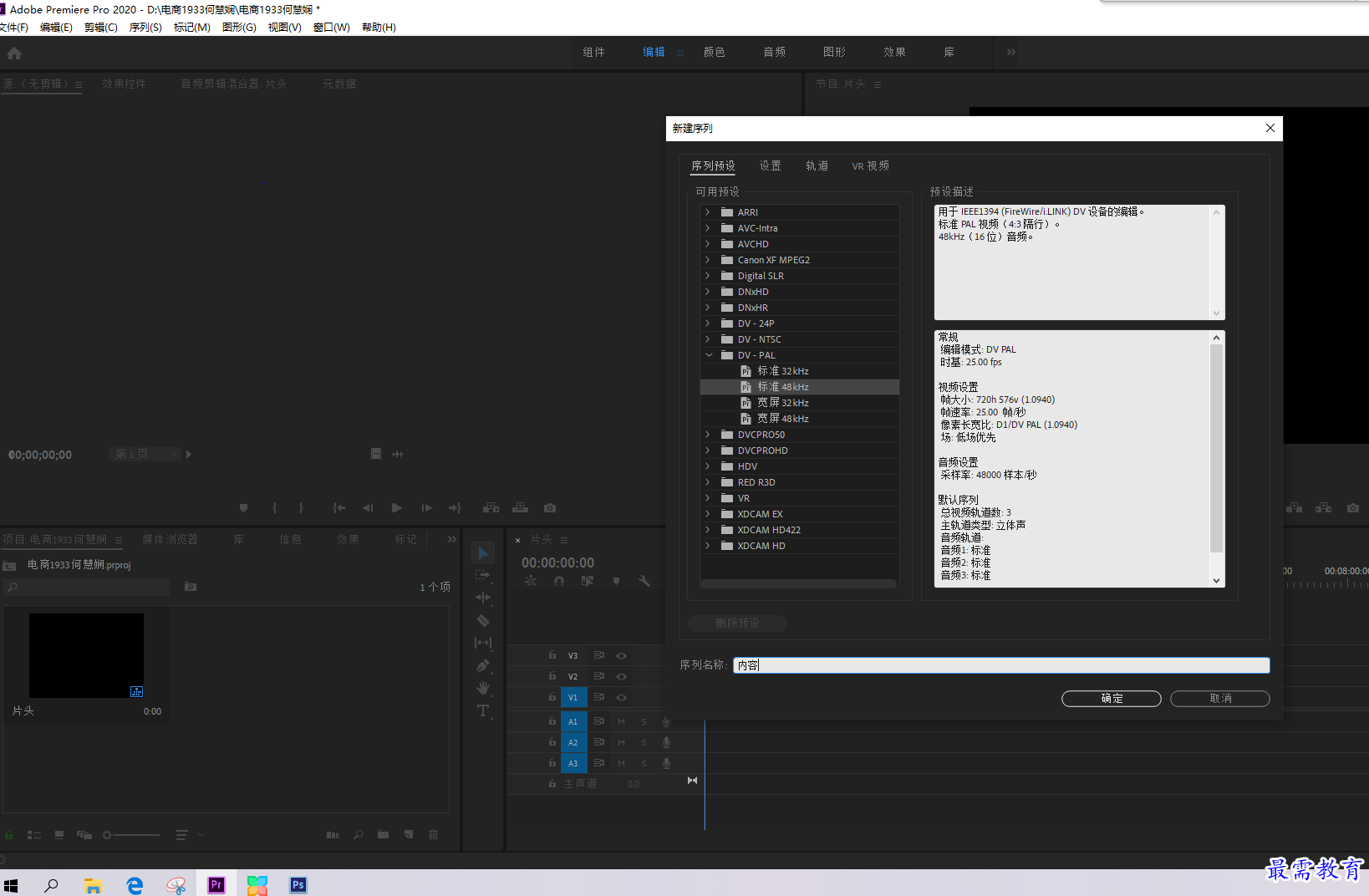Click Export Frame camera icon in Source monitor
The image size is (1369, 896).
(x=550, y=507)
